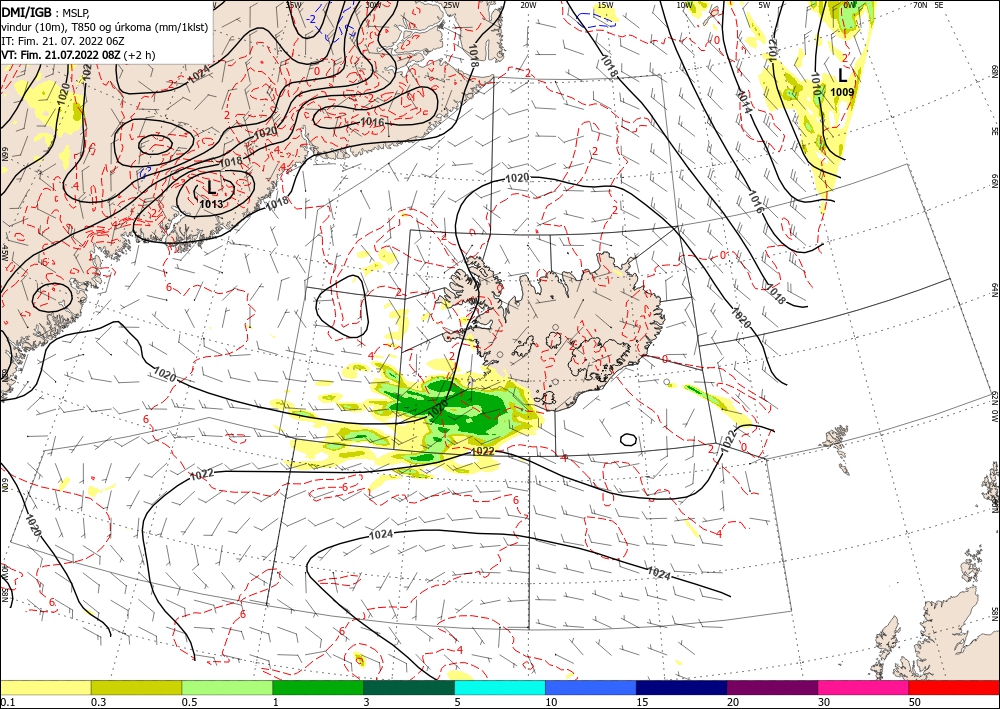Image resolution: width=1000 pixels, height=709 pixels.
Task: Click the '1014' isobar label
Action: coord(744,102)
